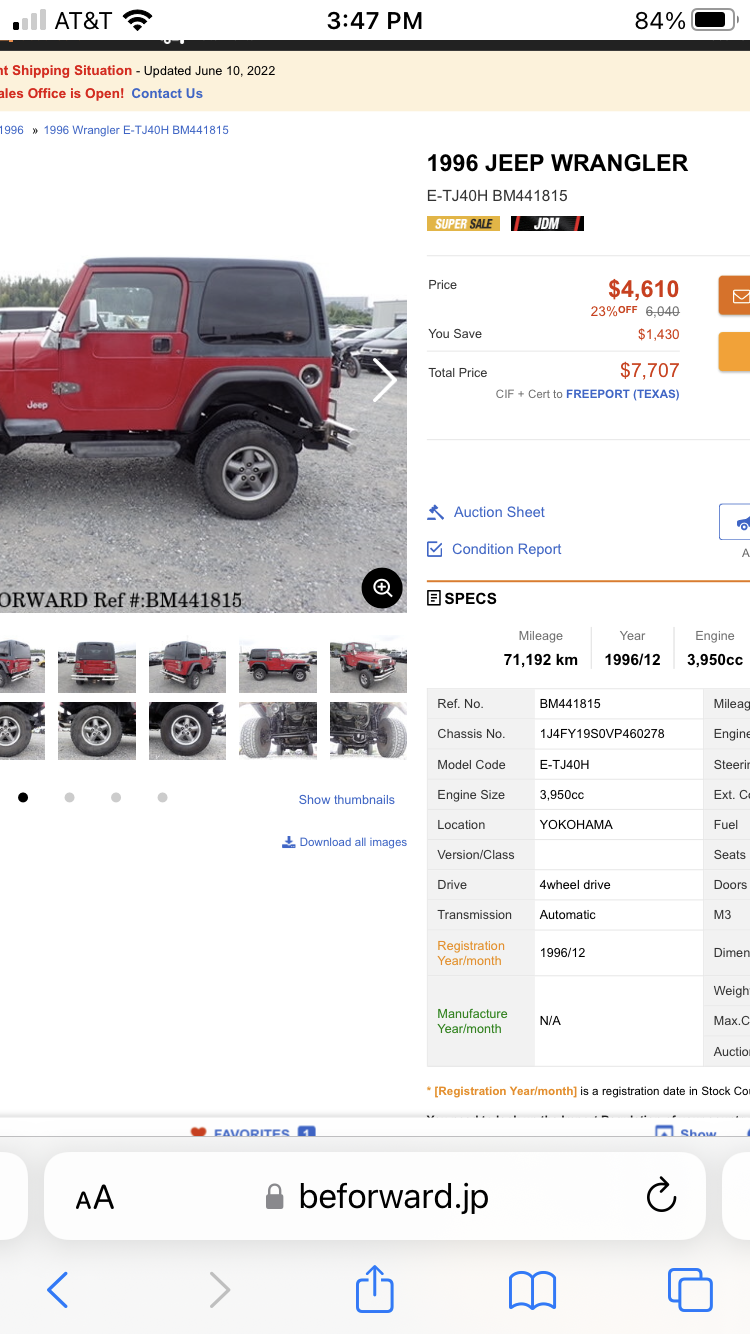This screenshot has height=1334, width=750.
Task: Open Safari bookmarks
Action: tap(532, 1289)
